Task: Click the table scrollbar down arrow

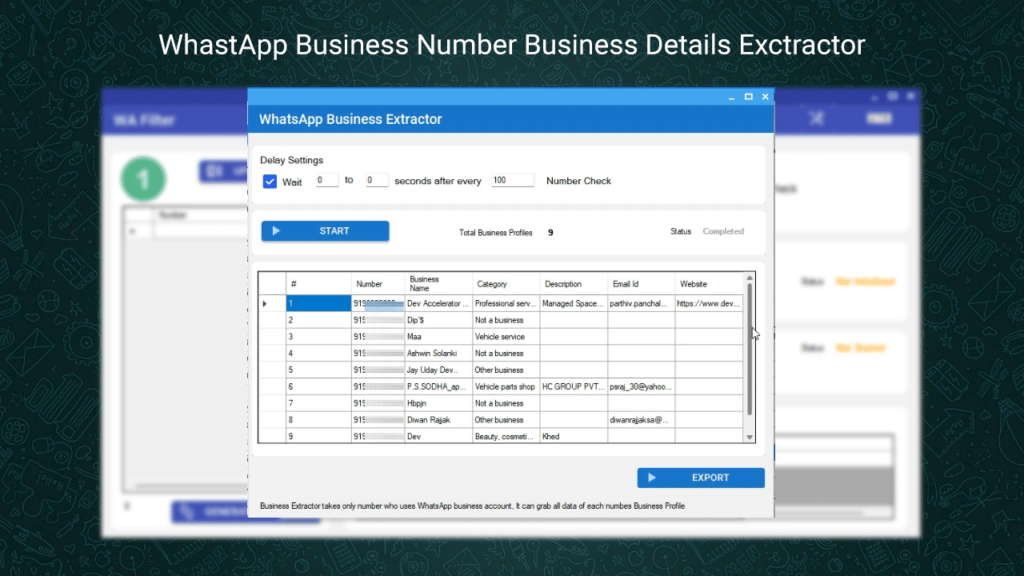Action: 750,437
